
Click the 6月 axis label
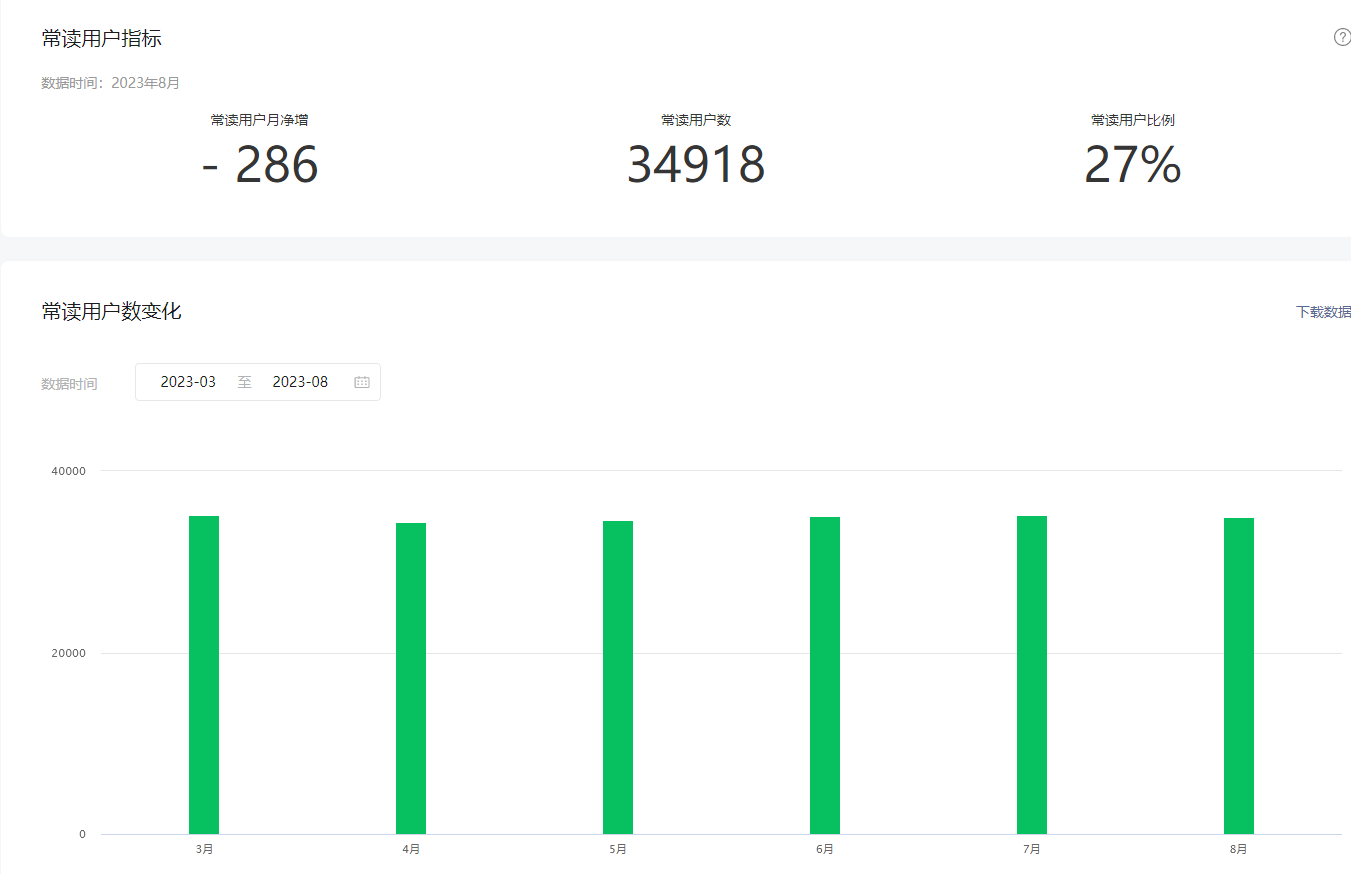coord(825,849)
